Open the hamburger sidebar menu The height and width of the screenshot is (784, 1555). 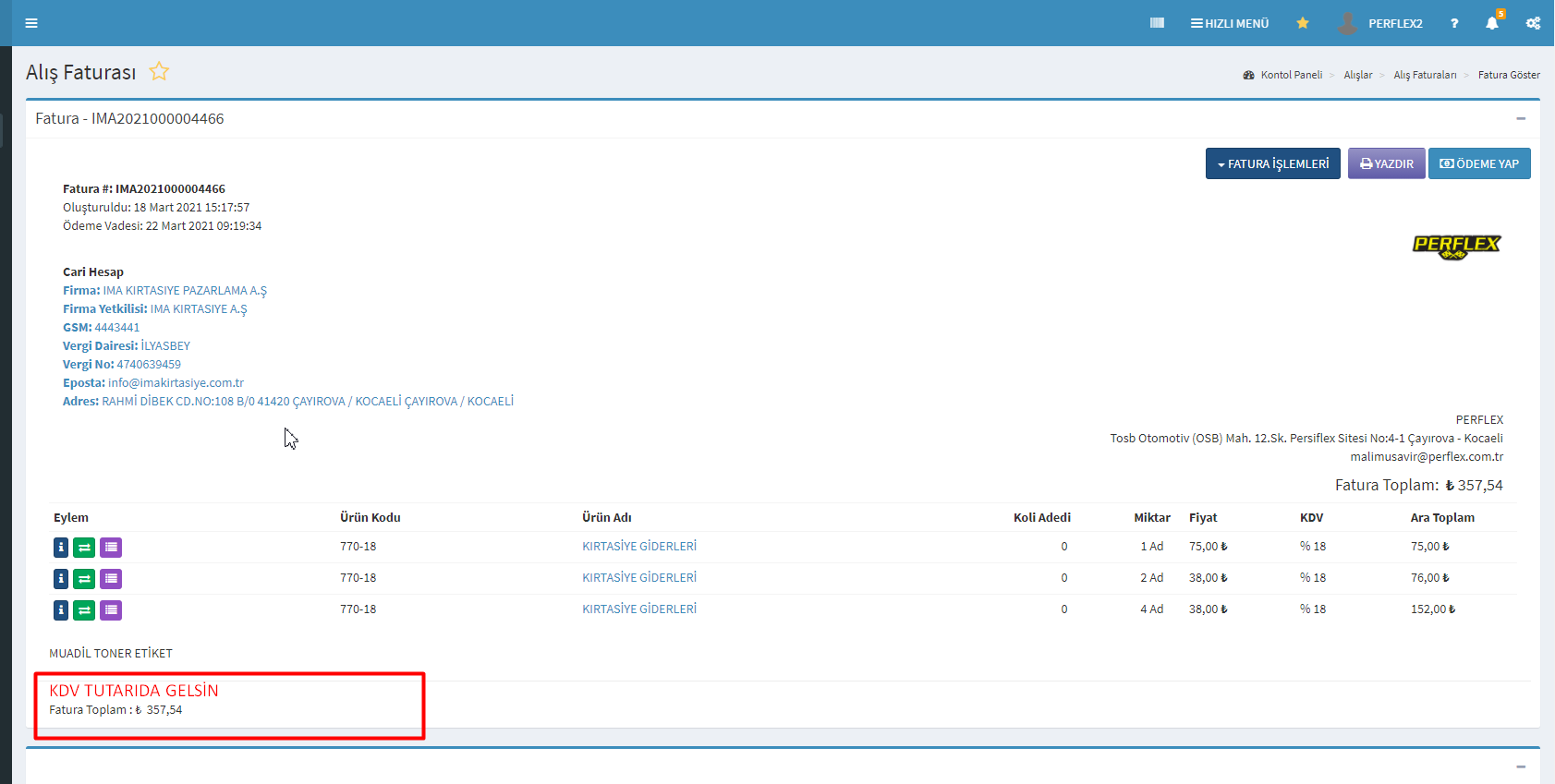[31, 23]
